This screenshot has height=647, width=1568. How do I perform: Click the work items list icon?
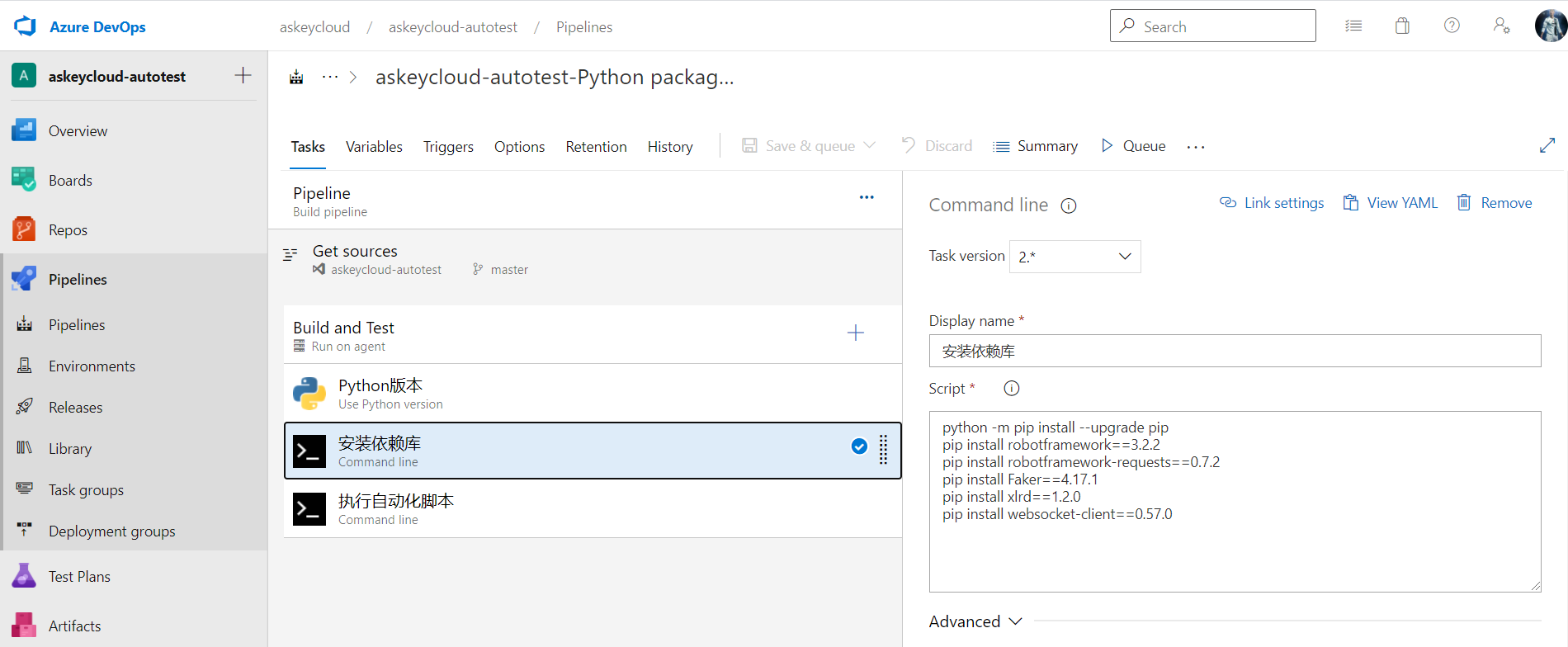[x=1353, y=26]
